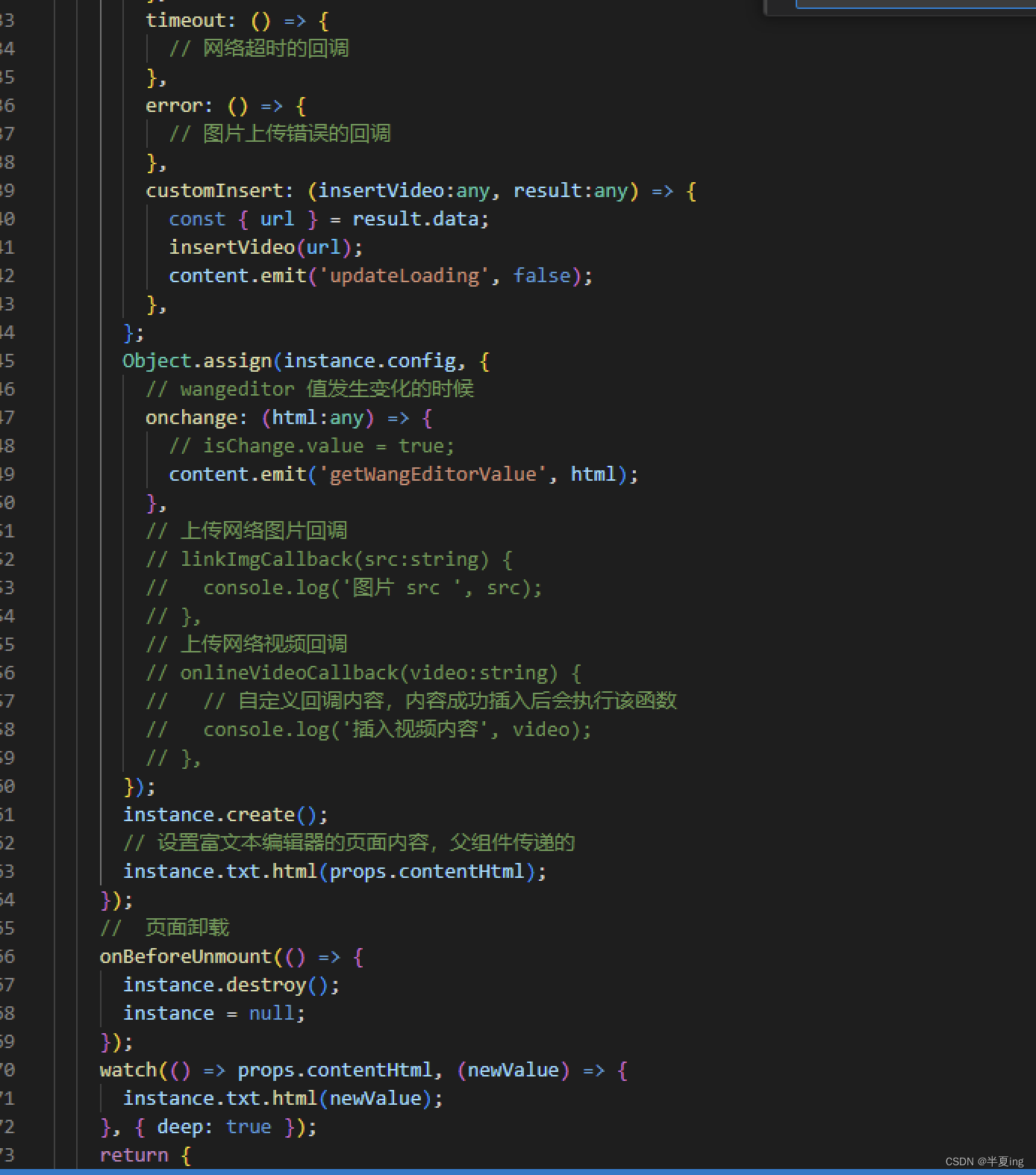1036x1175 pixels.
Task: Click 'onBeforeUnmount' function call
Action: (186, 956)
